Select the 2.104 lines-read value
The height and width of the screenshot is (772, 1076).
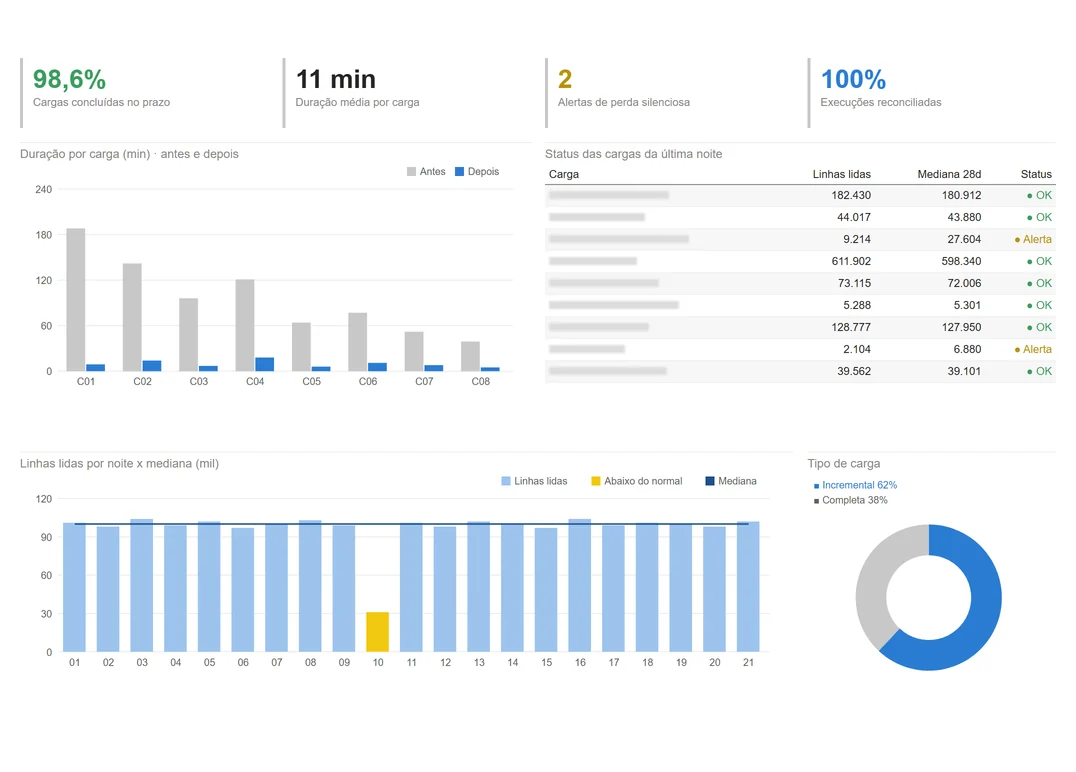tap(857, 349)
